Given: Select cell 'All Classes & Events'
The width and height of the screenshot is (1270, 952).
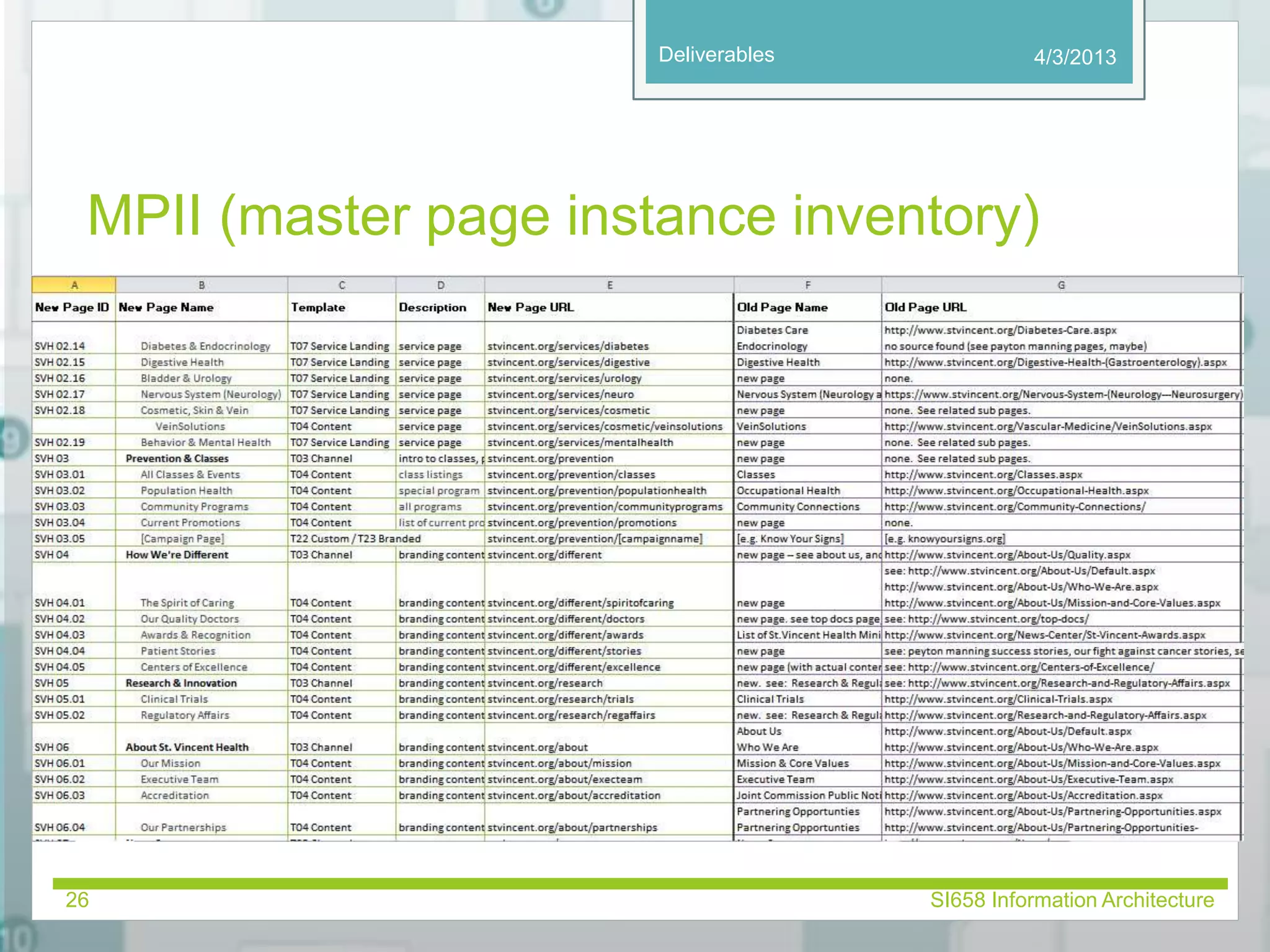Looking at the screenshot, I should [x=202, y=475].
